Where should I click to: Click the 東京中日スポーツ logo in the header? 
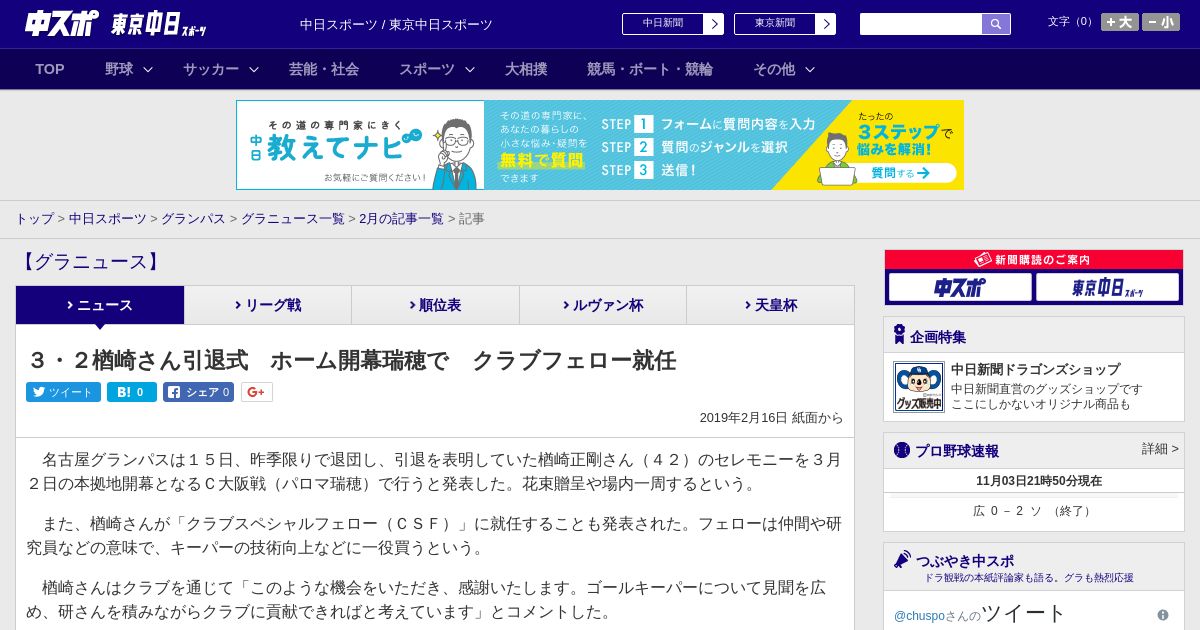coord(159,24)
